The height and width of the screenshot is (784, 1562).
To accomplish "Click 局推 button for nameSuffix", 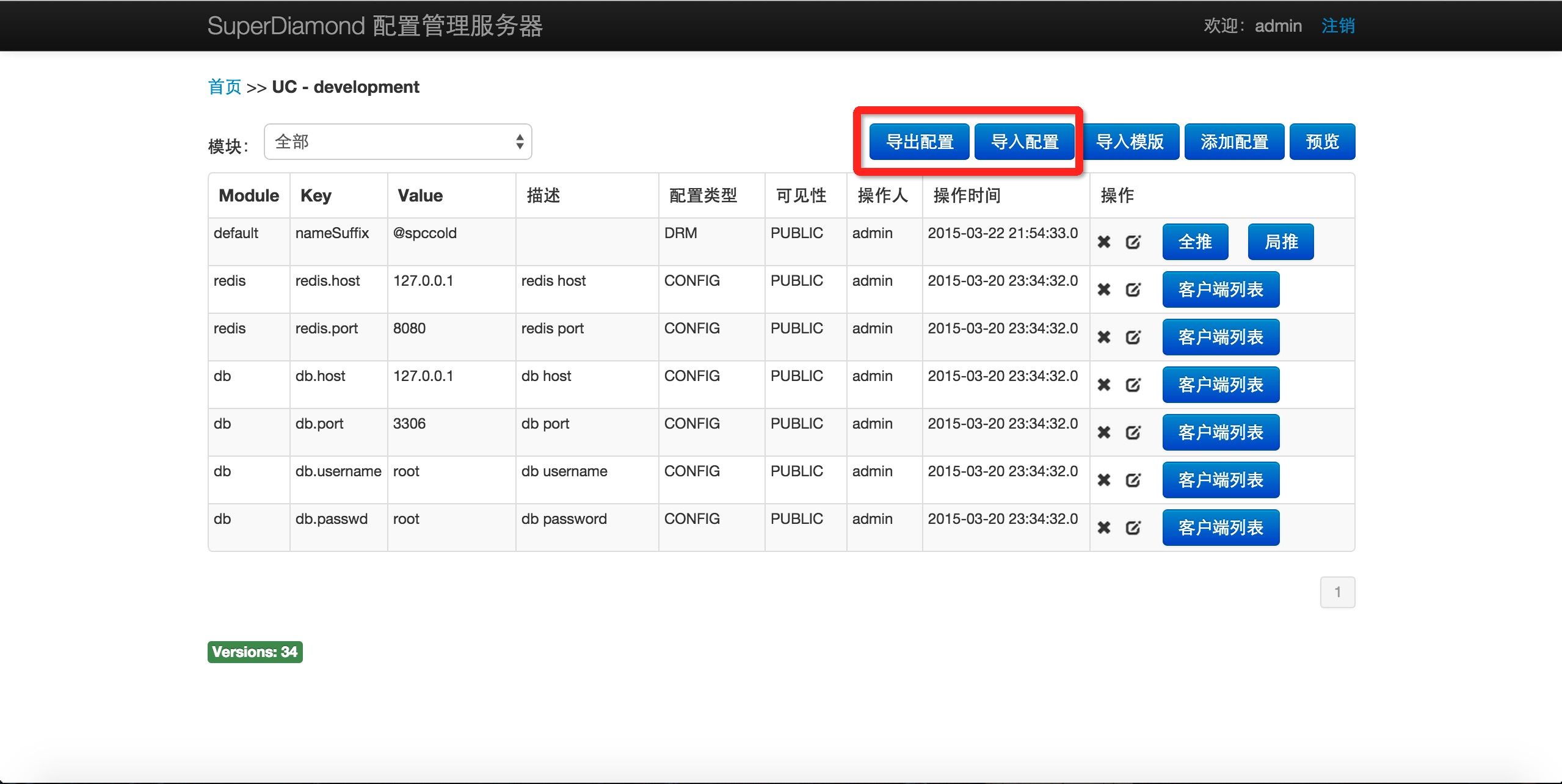I will (x=1280, y=242).
